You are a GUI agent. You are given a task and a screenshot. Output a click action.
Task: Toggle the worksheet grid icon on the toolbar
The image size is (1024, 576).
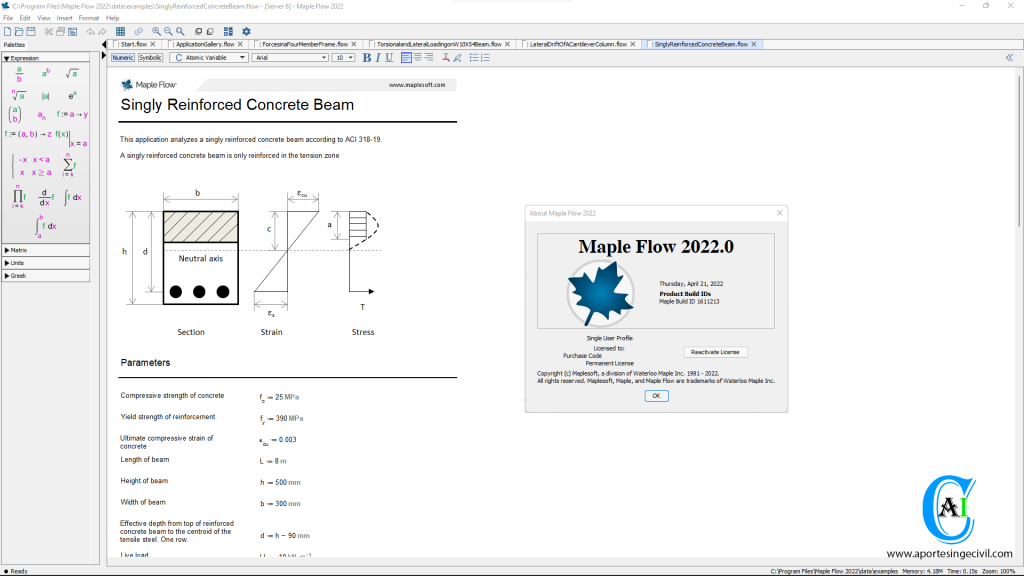coord(119,31)
